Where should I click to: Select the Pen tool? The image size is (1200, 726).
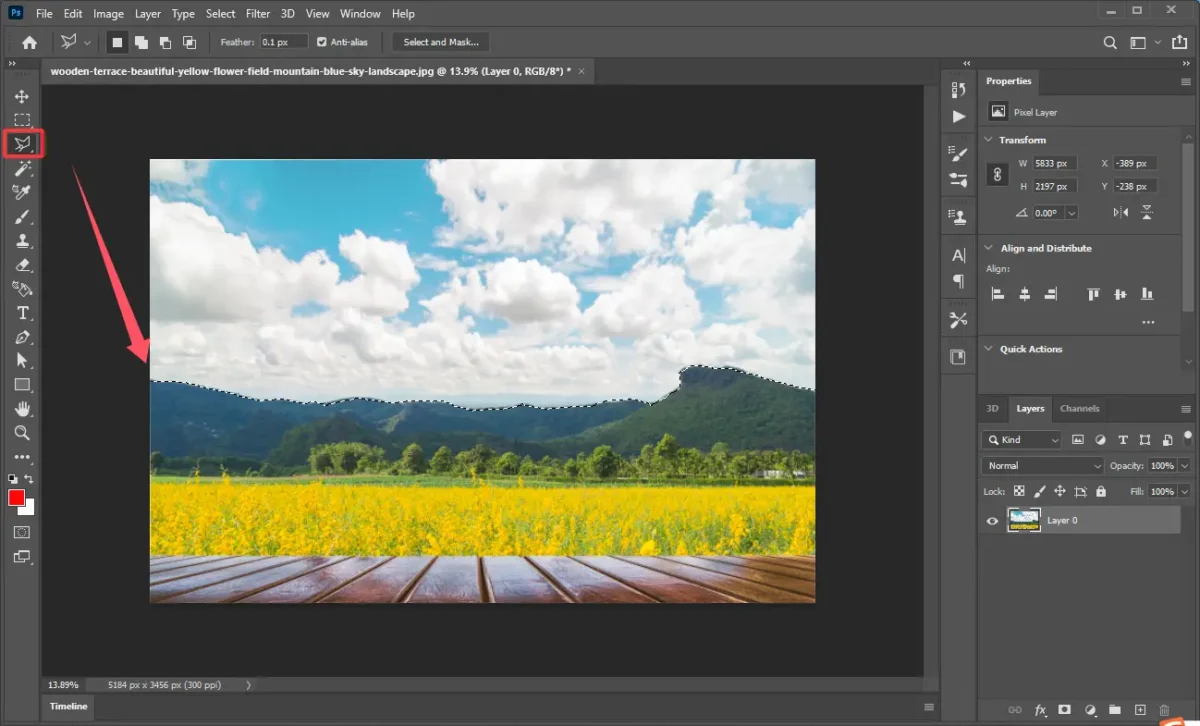[x=21, y=337]
